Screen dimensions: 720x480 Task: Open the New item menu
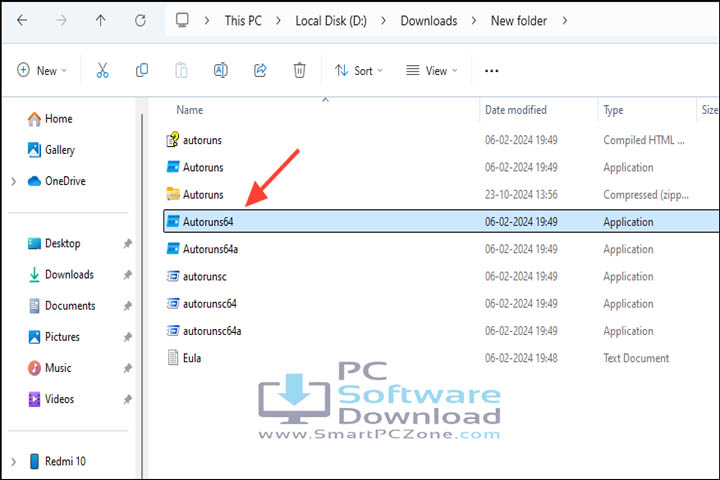(x=42, y=70)
